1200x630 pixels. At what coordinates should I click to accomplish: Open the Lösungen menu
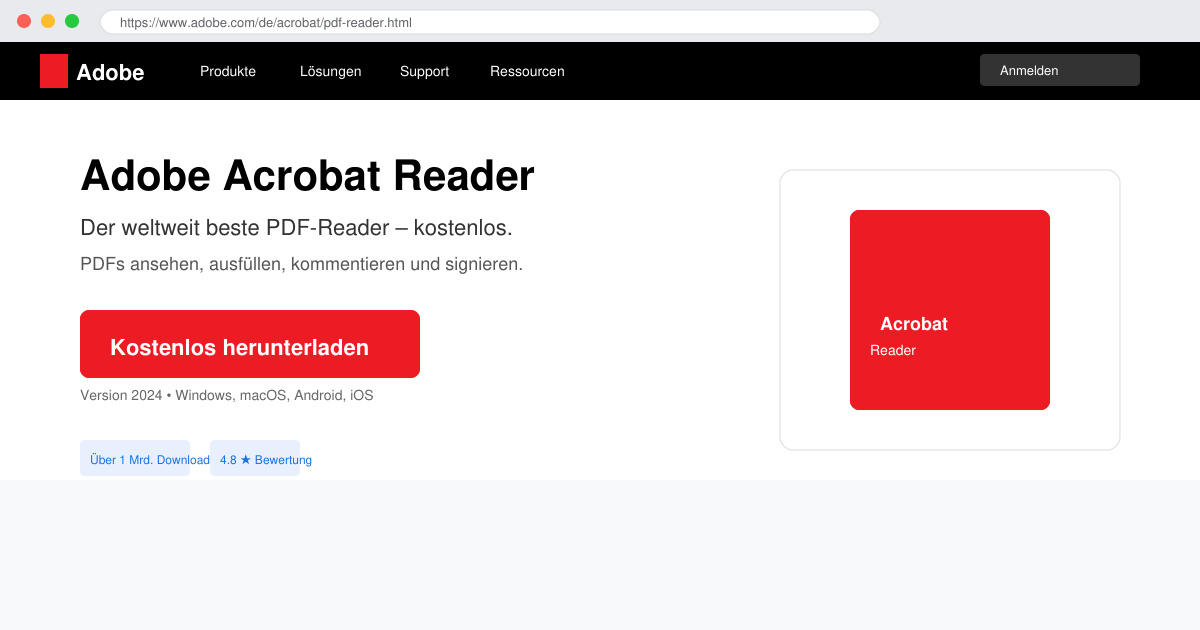coord(331,71)
